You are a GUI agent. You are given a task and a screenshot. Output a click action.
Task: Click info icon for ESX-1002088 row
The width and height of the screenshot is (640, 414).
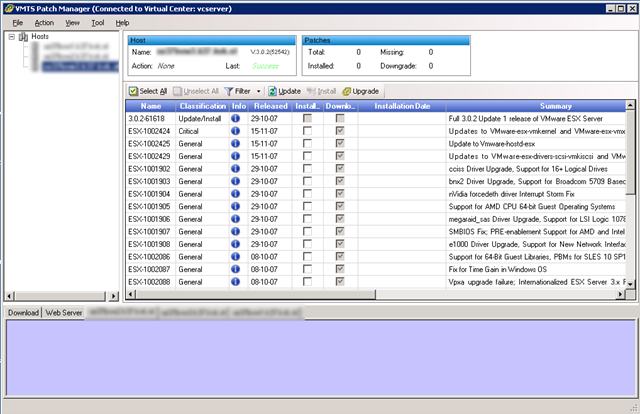(238, 283)
